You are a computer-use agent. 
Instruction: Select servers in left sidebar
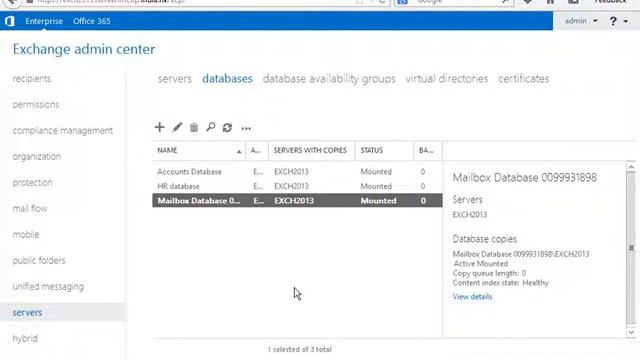[x=27, y=313]
